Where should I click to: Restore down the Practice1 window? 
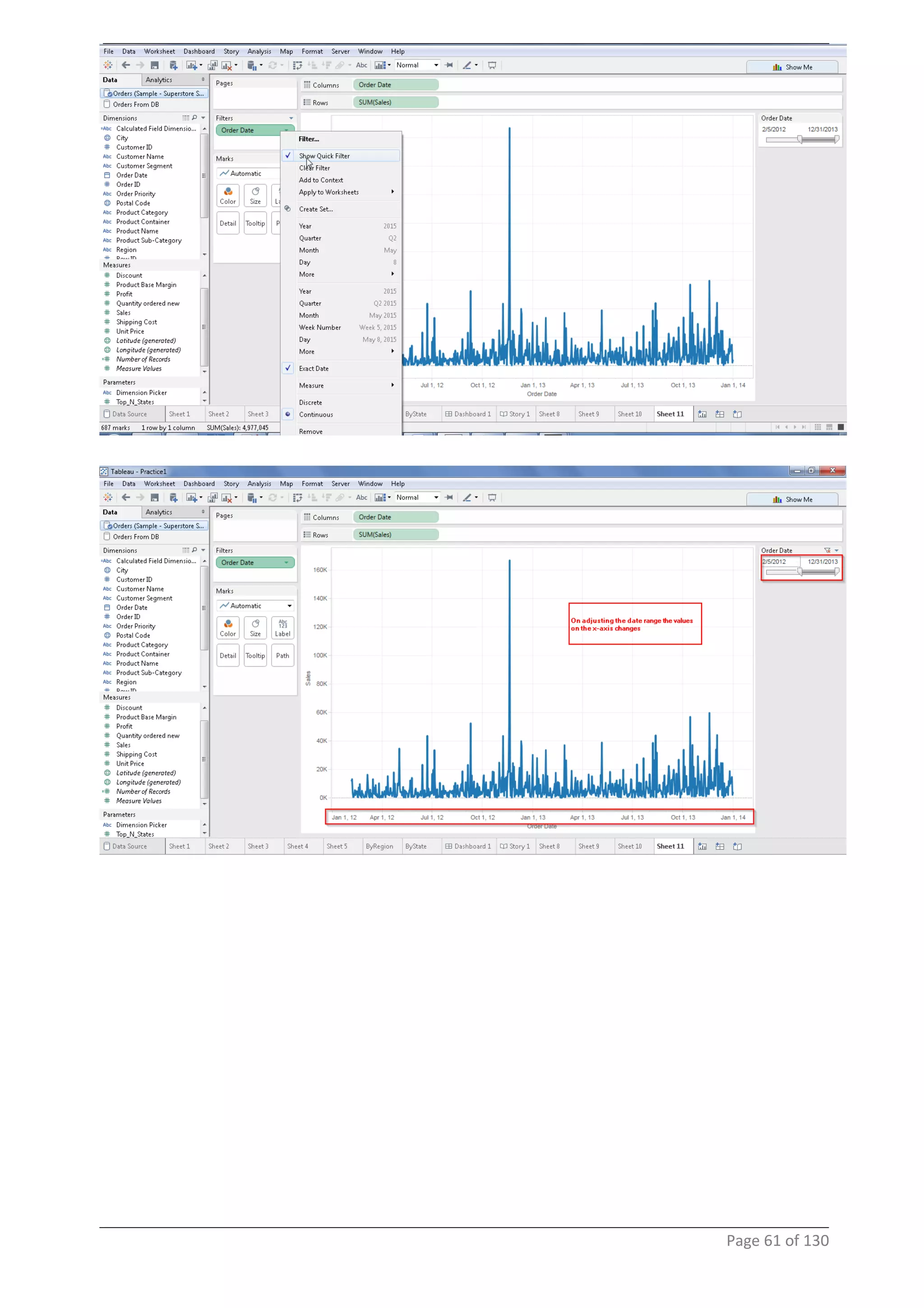tap(811, 471)
